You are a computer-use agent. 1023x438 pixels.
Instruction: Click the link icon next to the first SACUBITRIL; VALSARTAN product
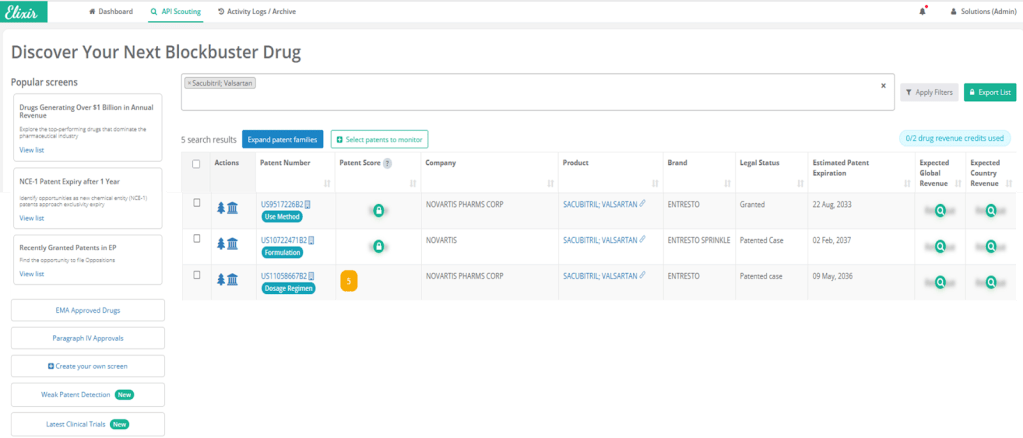643,204
